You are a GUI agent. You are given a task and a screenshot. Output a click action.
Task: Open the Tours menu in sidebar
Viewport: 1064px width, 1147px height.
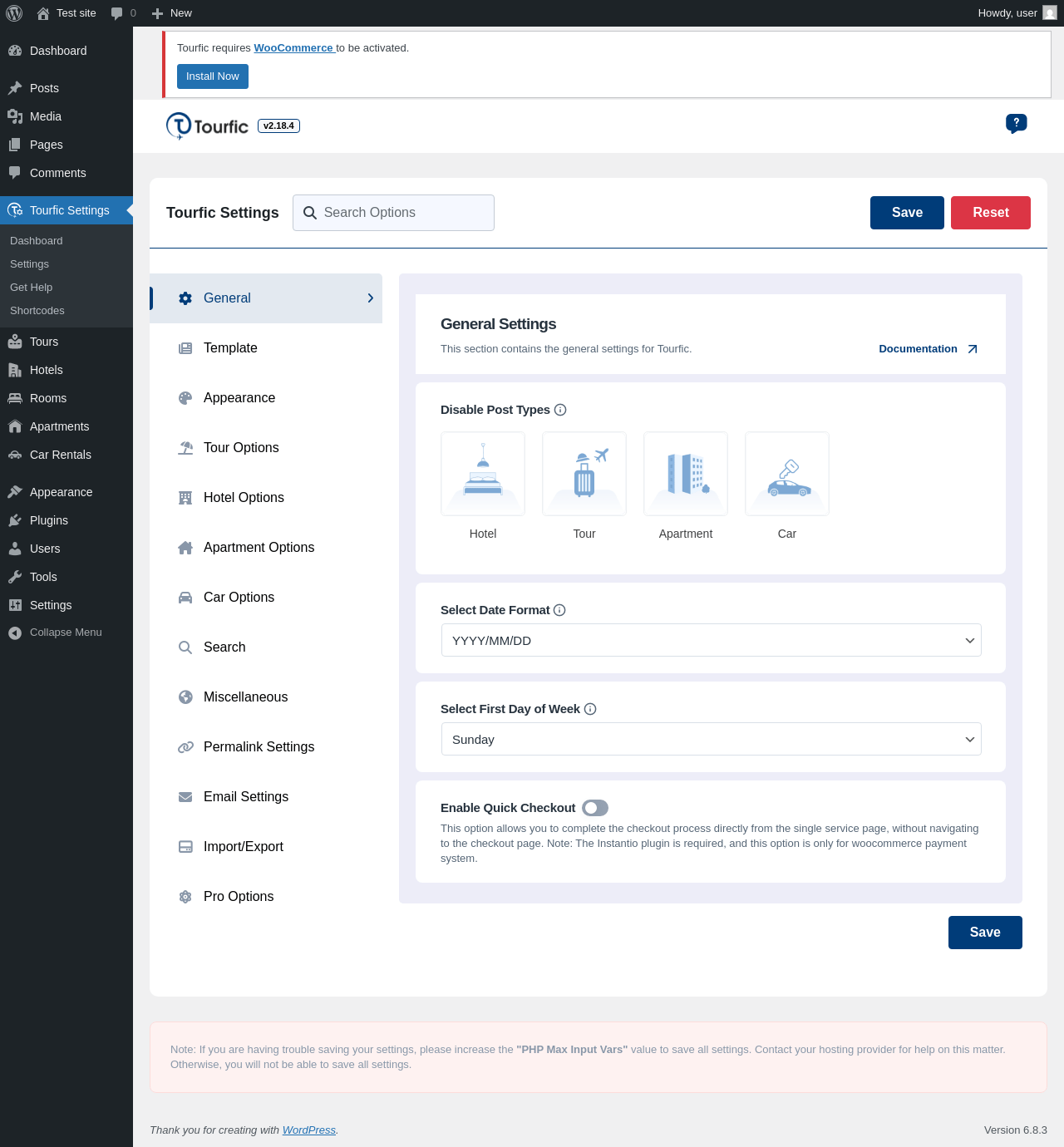point(66,342)
